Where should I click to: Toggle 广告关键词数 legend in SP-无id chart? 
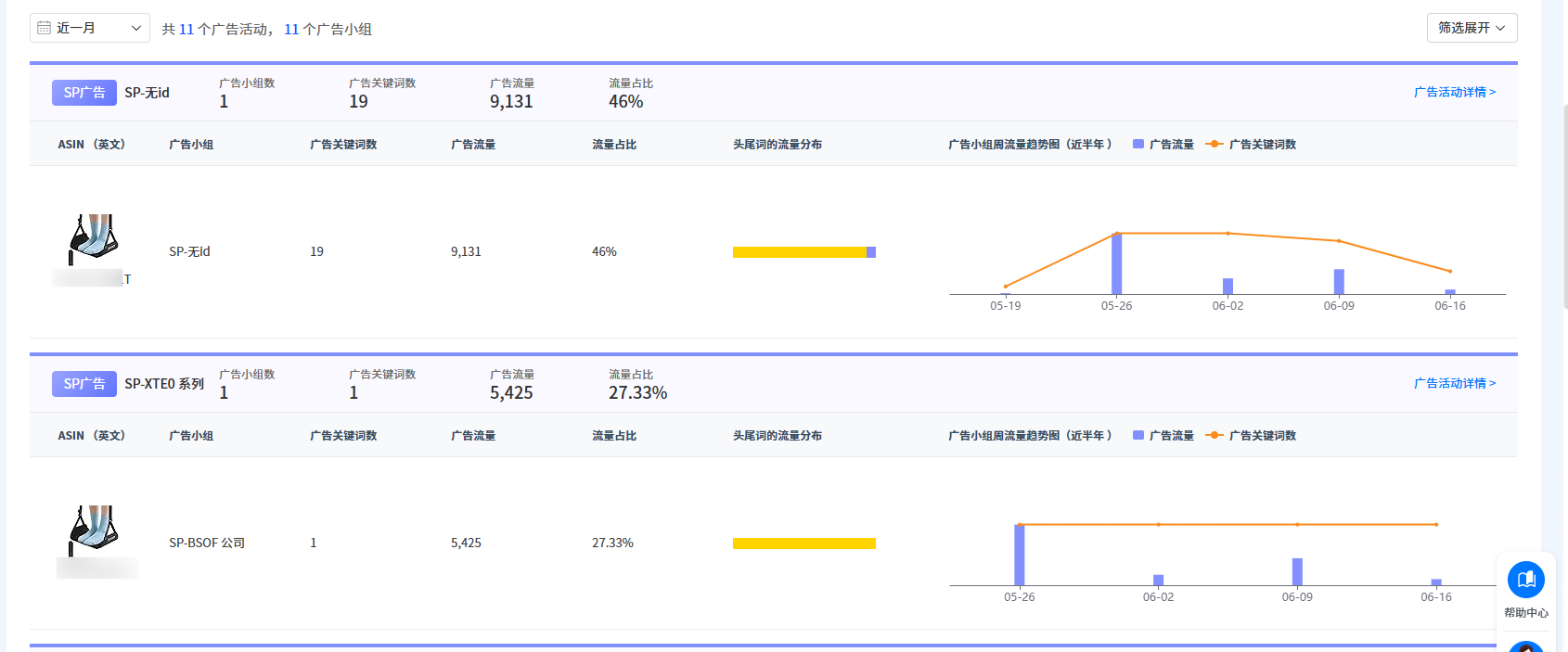click(1251, 144)
